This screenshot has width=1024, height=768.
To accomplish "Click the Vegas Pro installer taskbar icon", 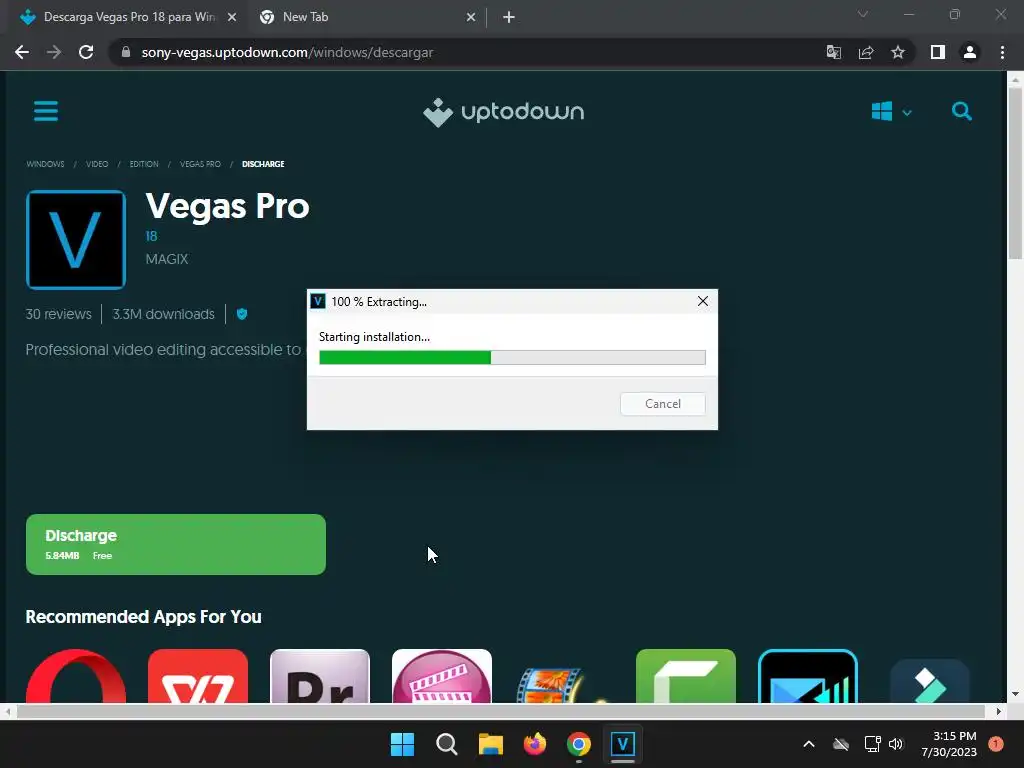I will click(623, 744).
